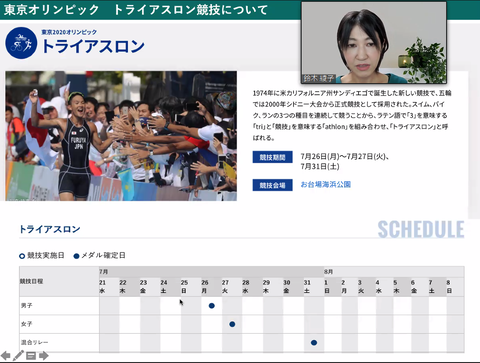Click the open circle legend for 競技実施日

click(x=22, y=256)
